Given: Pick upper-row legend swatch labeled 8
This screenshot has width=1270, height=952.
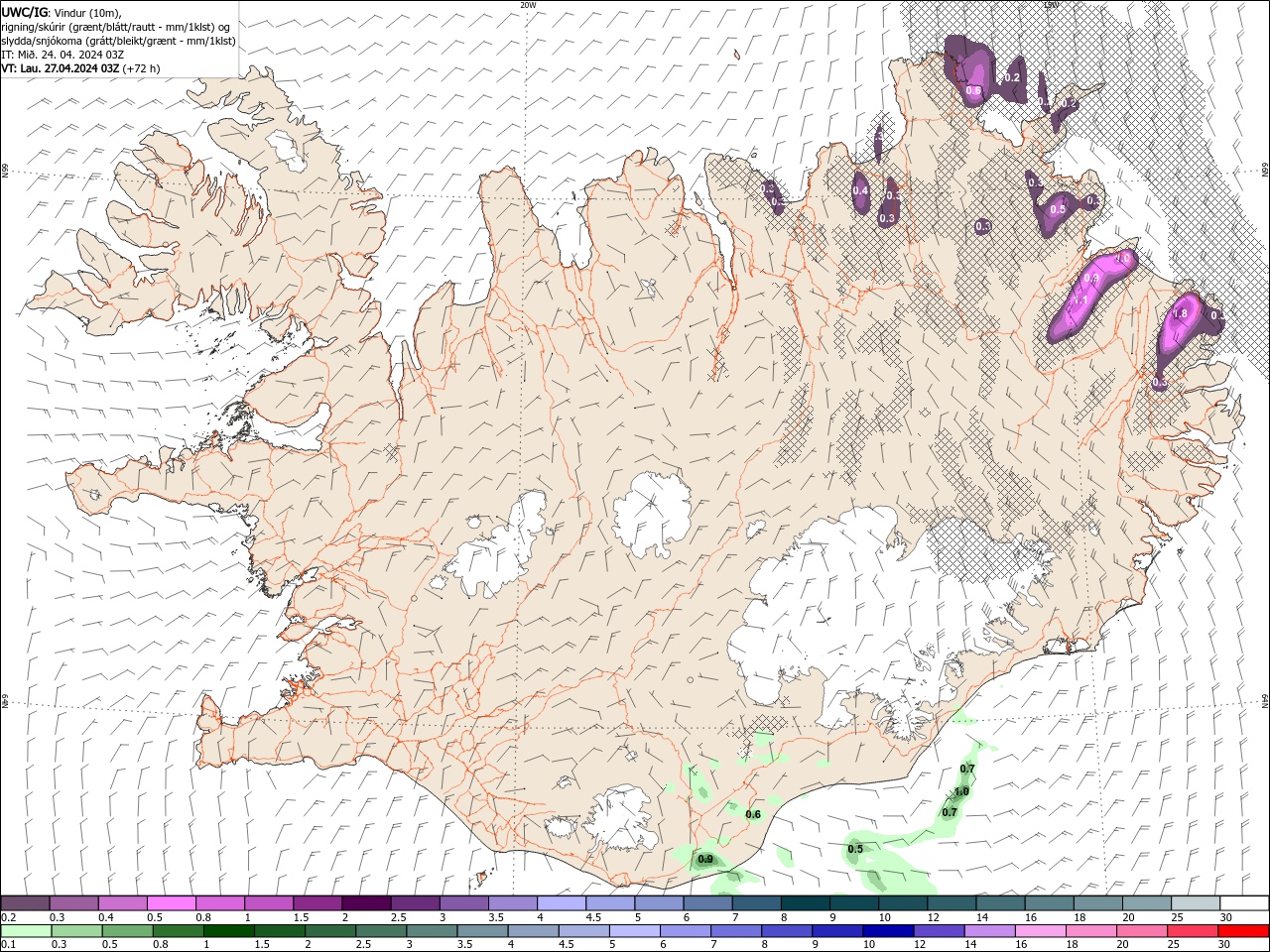Looking at the screenshot, I should click(x=804, y=902).
